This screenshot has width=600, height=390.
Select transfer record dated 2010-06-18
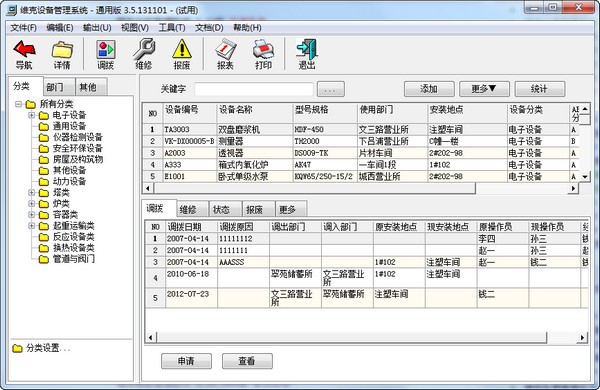pyautogui.click(x=366, y=278)
